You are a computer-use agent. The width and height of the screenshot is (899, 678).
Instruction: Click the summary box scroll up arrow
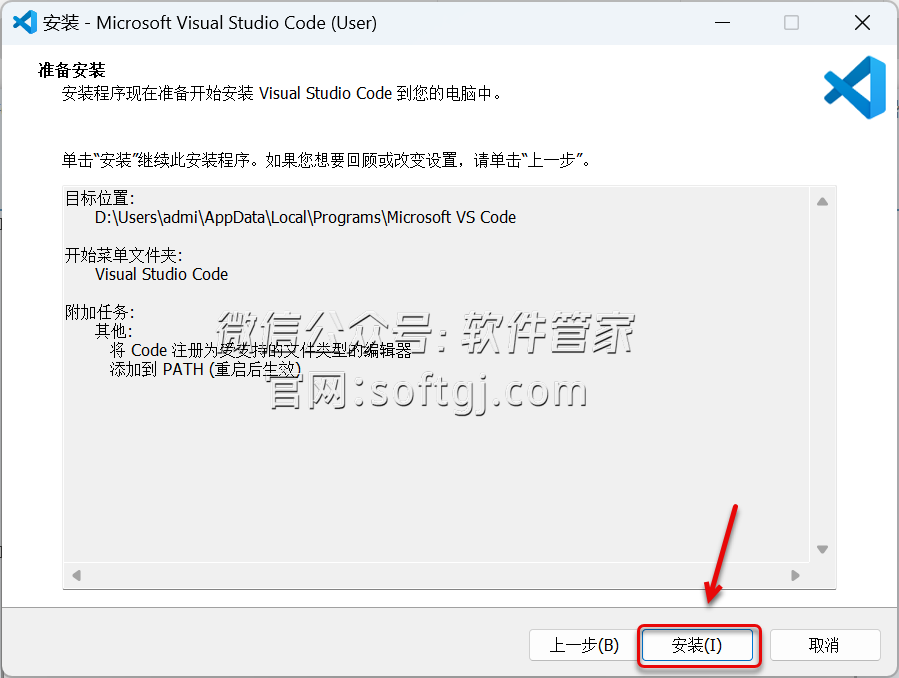(822, 202)
